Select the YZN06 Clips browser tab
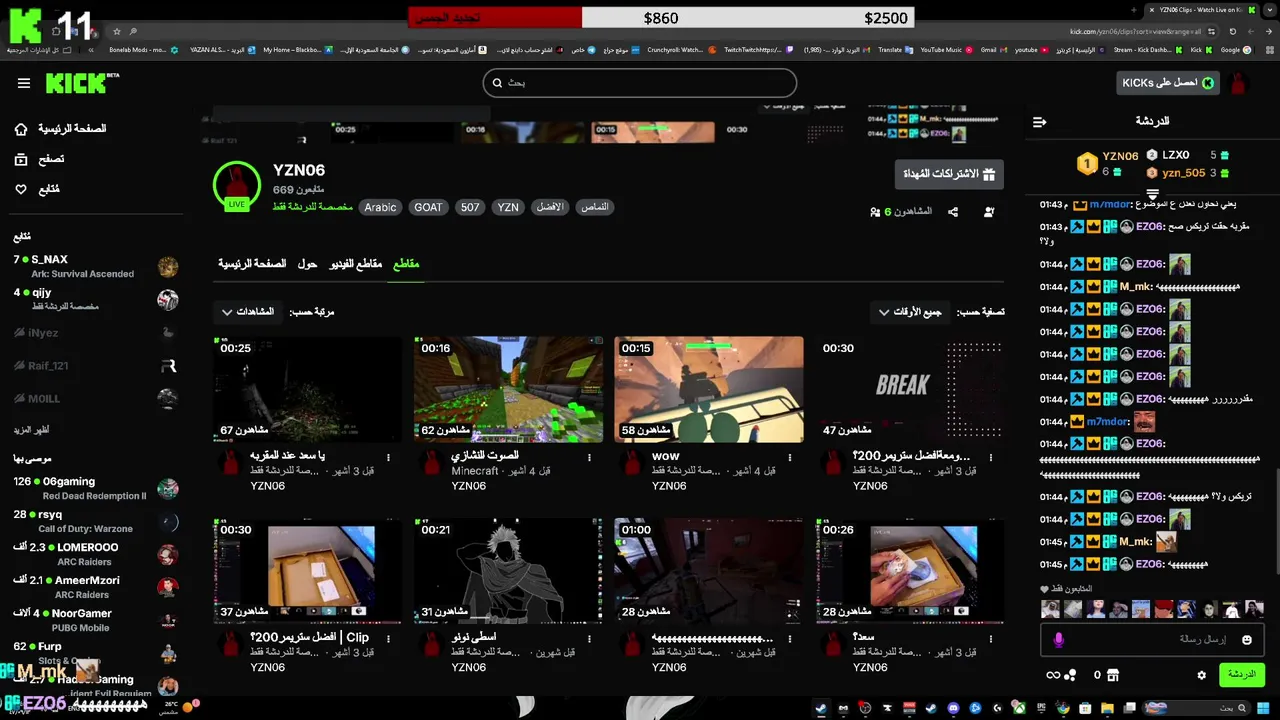The height and width of the screenshot is (720, 1280). (1204, 10)
